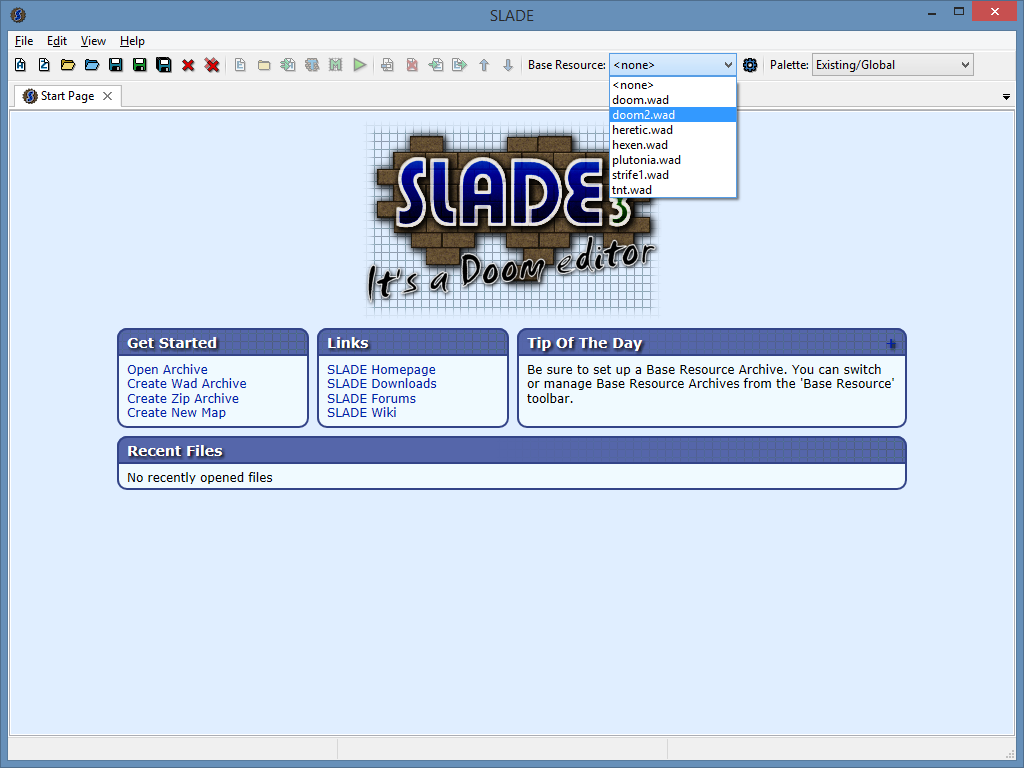This screenshot has height=768, width=1024.
Task: Click the Create Zip Archive link
Action: click(x=183, y=398)
